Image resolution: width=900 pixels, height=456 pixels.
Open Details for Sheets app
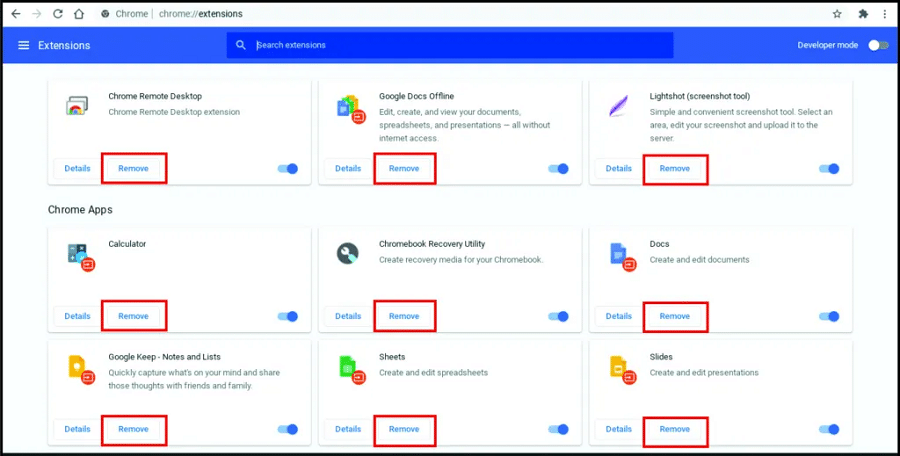pyautogui.click(x=348, y=429)
